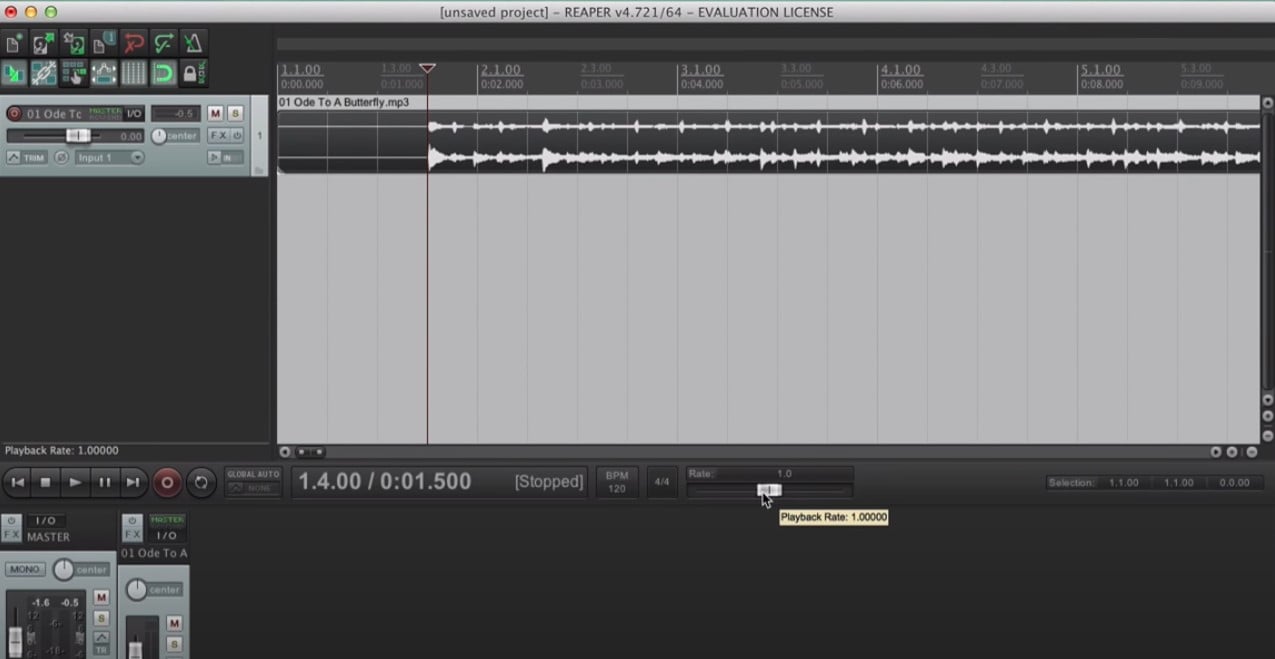Image resolution: width=1275 pixels, height=659 pixels.
Task: Mute track 01 Ode To A
Action: [213, 113]
